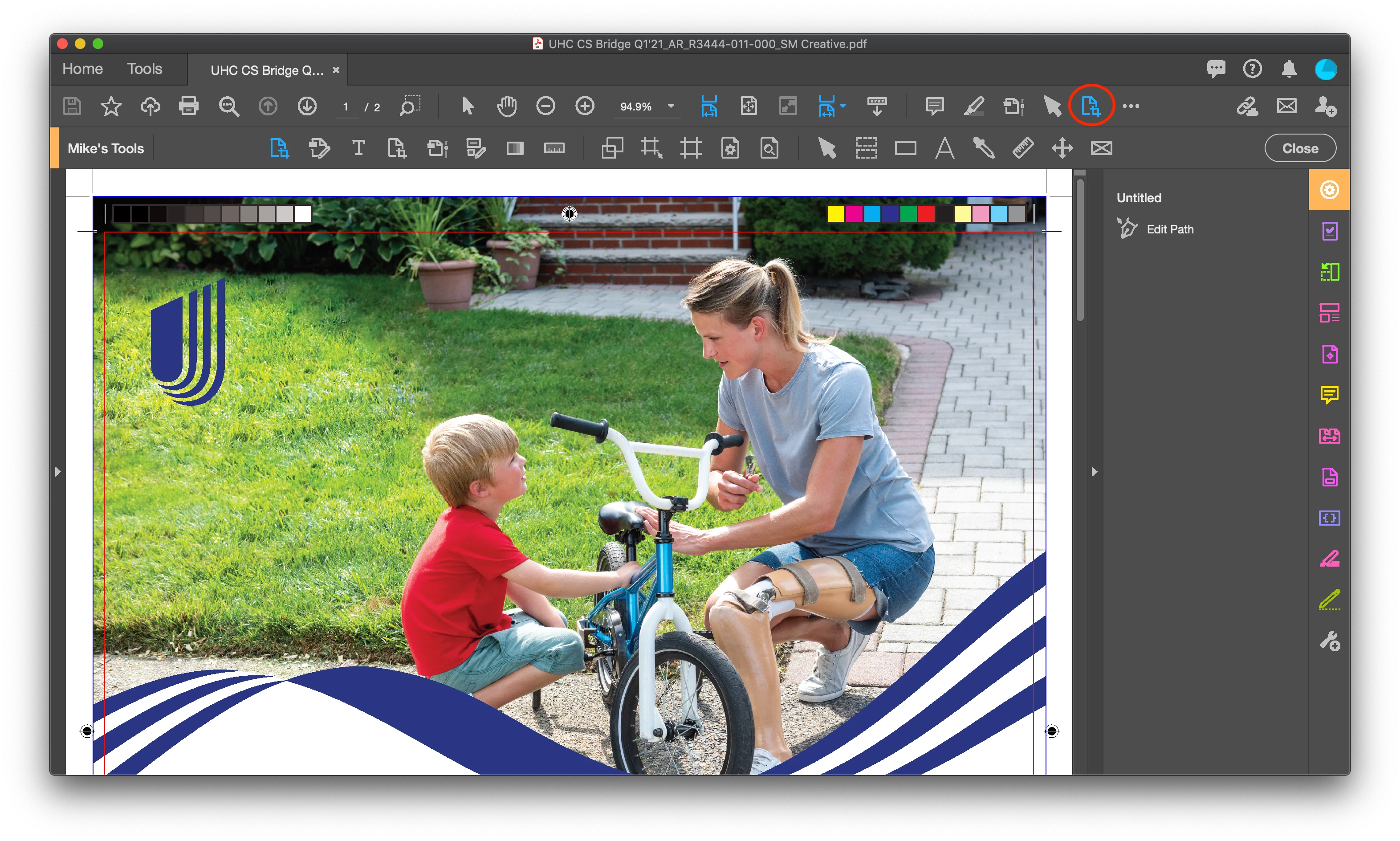Collapse the right tools pane arrow
This screenshot has width=1400, height=841.
coord(1094,472)
